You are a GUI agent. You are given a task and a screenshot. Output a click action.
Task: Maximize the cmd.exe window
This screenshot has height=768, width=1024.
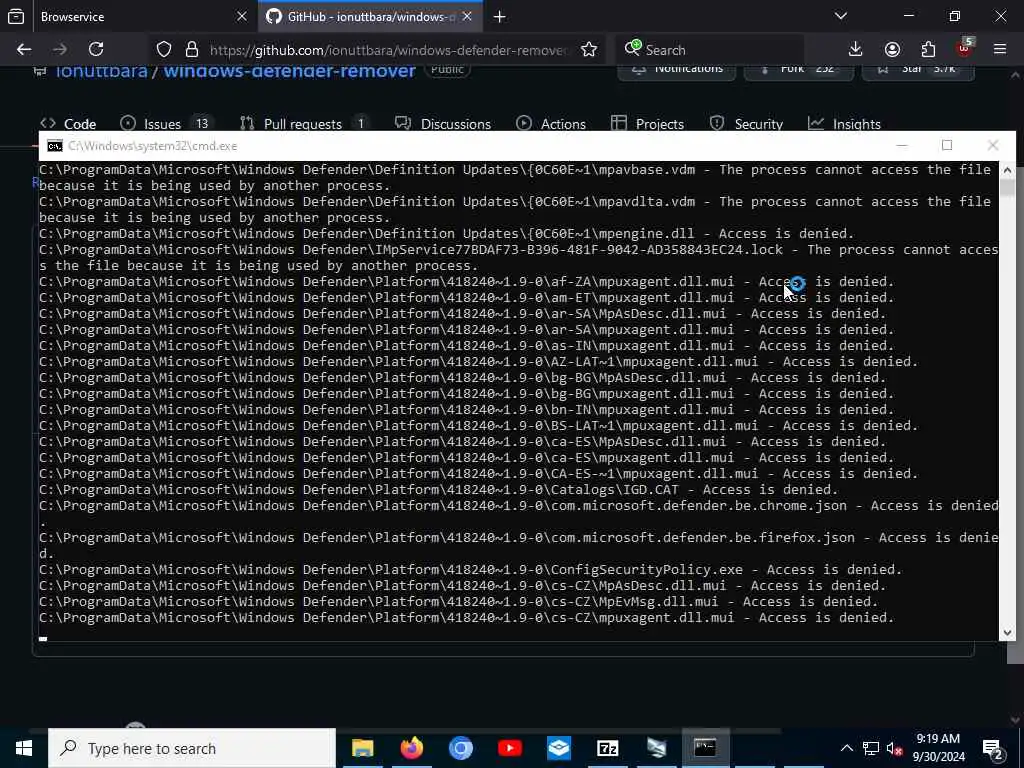(947, 146)
